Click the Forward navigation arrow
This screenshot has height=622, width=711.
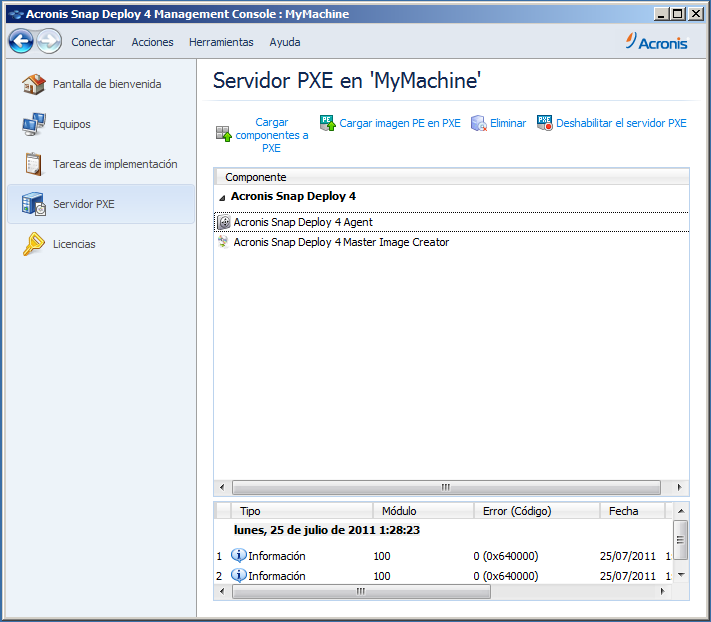pyautogui.click(x=49, y=41)
